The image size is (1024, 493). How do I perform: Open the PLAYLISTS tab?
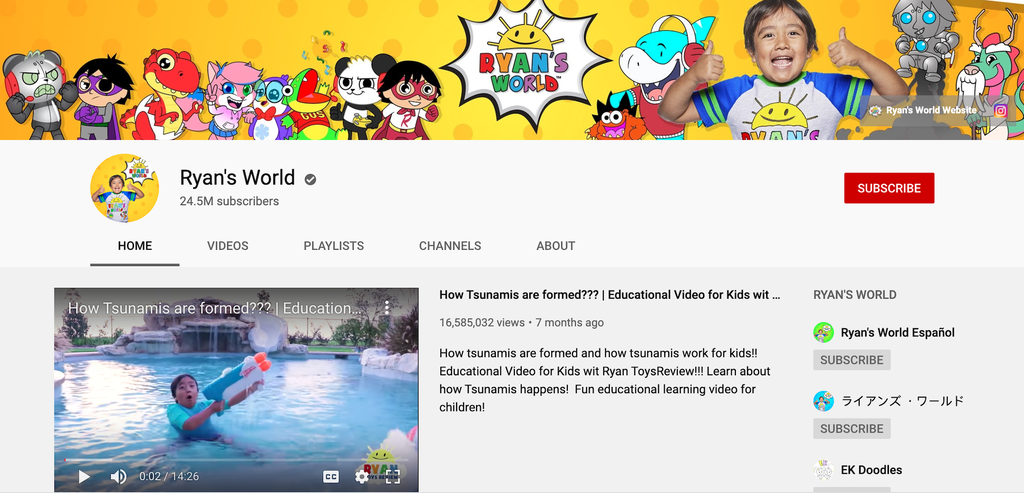[x=334, y=246]
